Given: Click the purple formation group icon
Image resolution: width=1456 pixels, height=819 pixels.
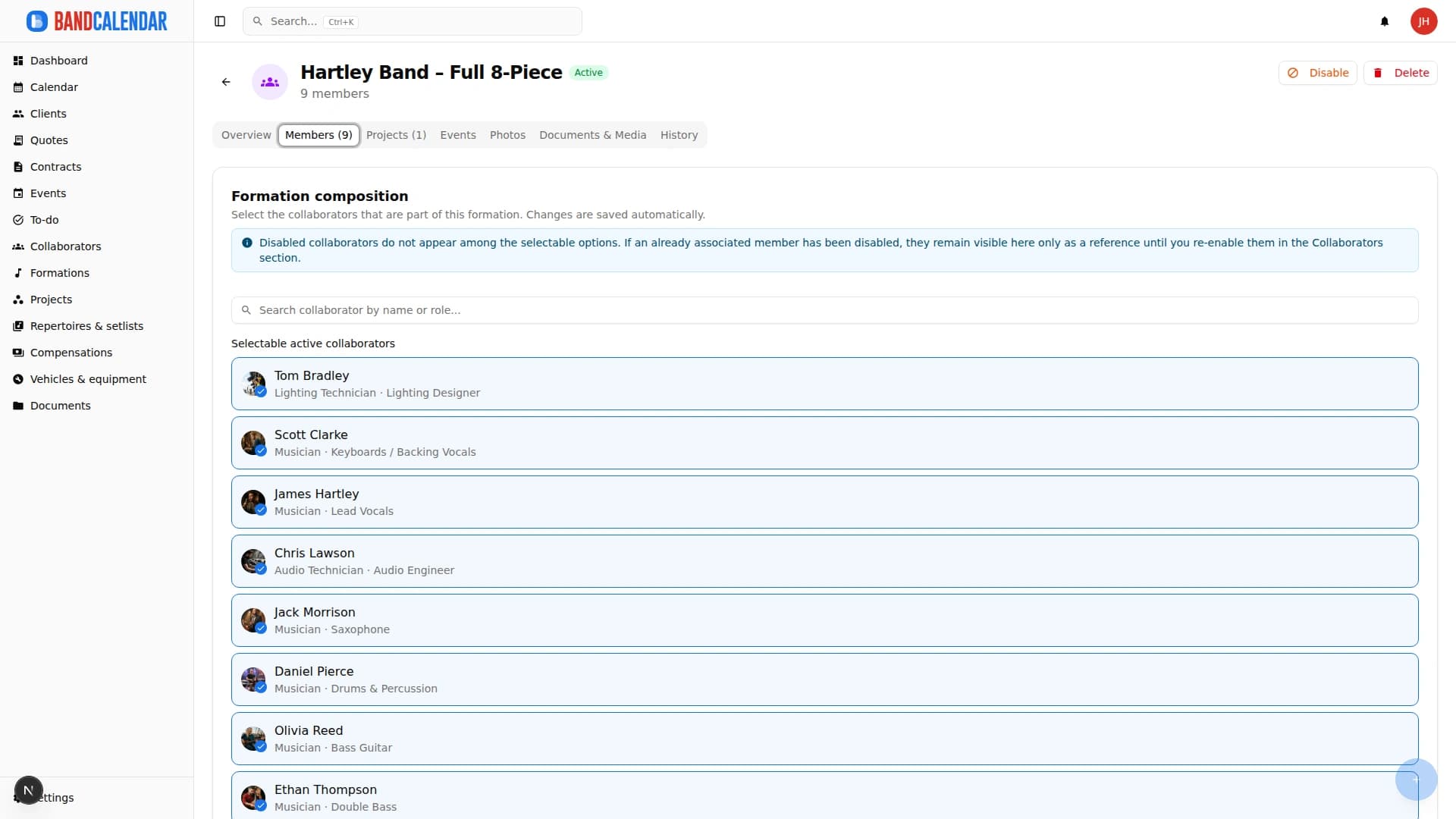Looking at the screenshot, I should click(x=270, y=82).
